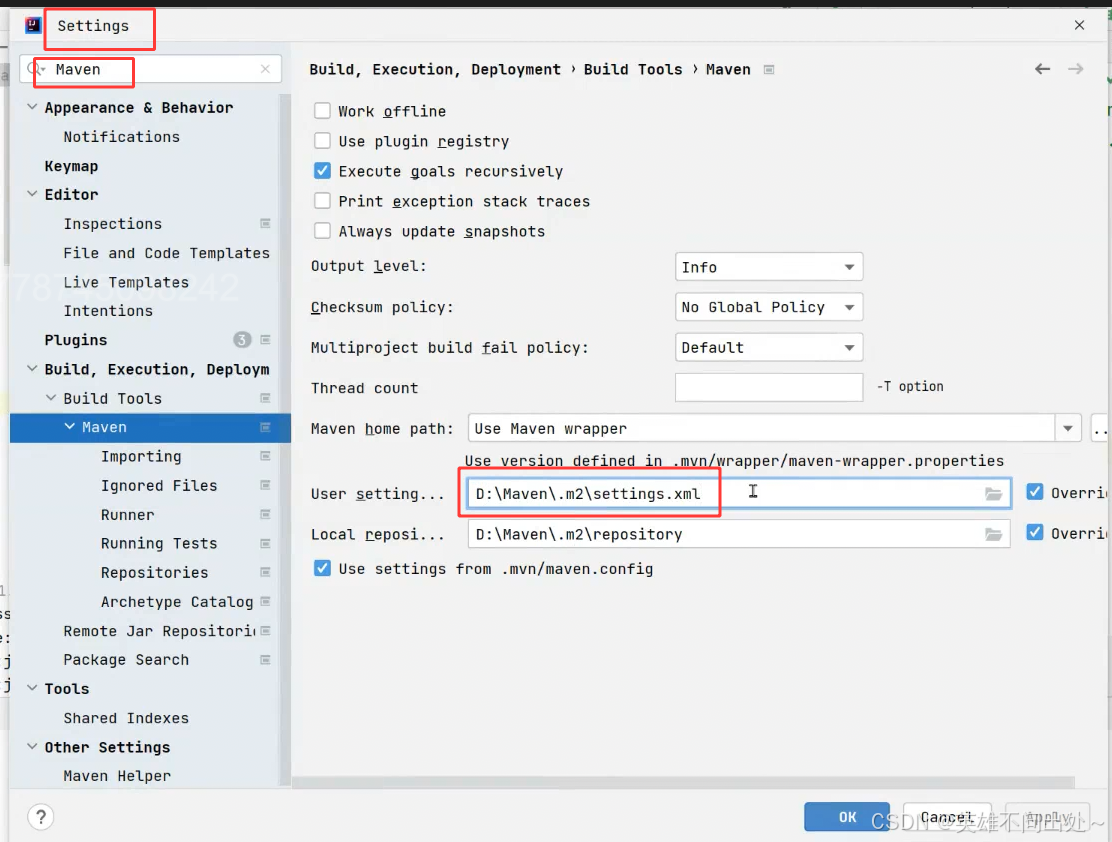
Task: Click OK to save settings
Action: (x=847, y=816)
